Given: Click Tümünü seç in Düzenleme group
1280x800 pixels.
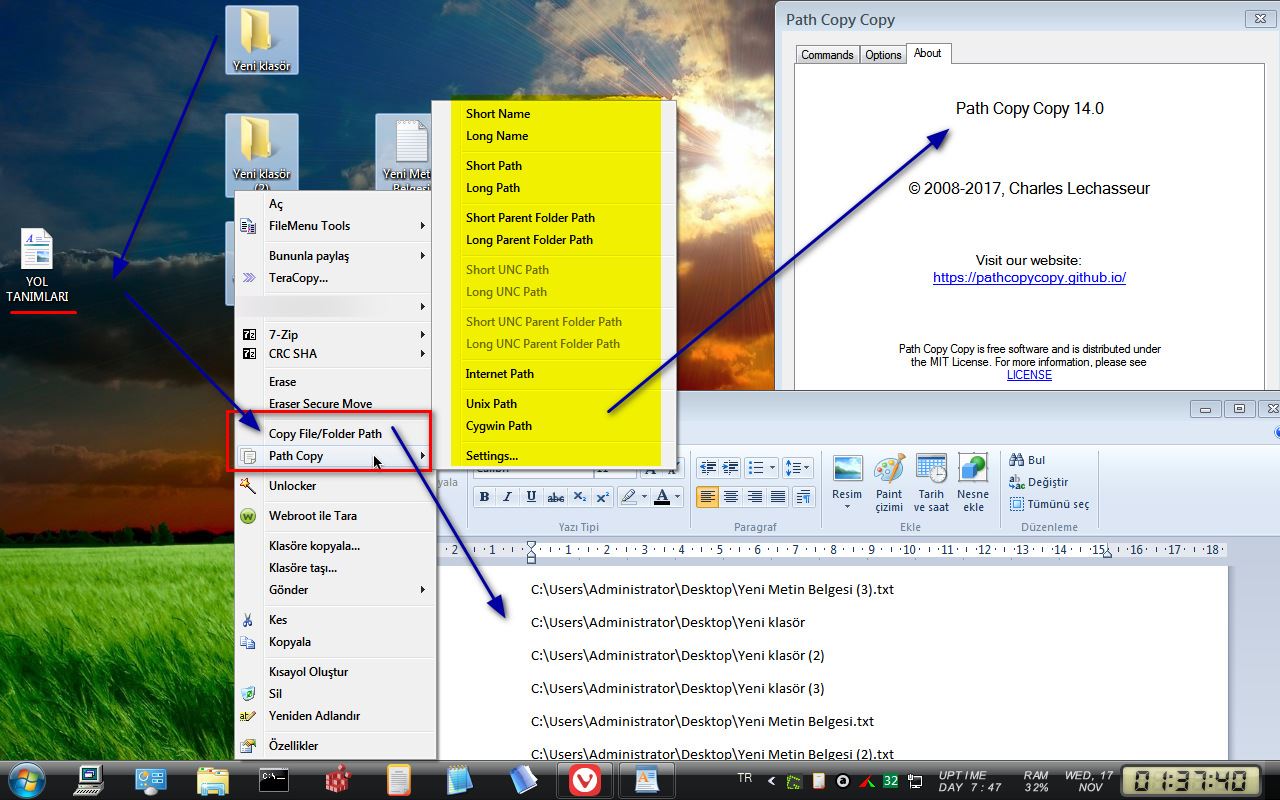Looking at the screenshot, I should coord(1049,504).
